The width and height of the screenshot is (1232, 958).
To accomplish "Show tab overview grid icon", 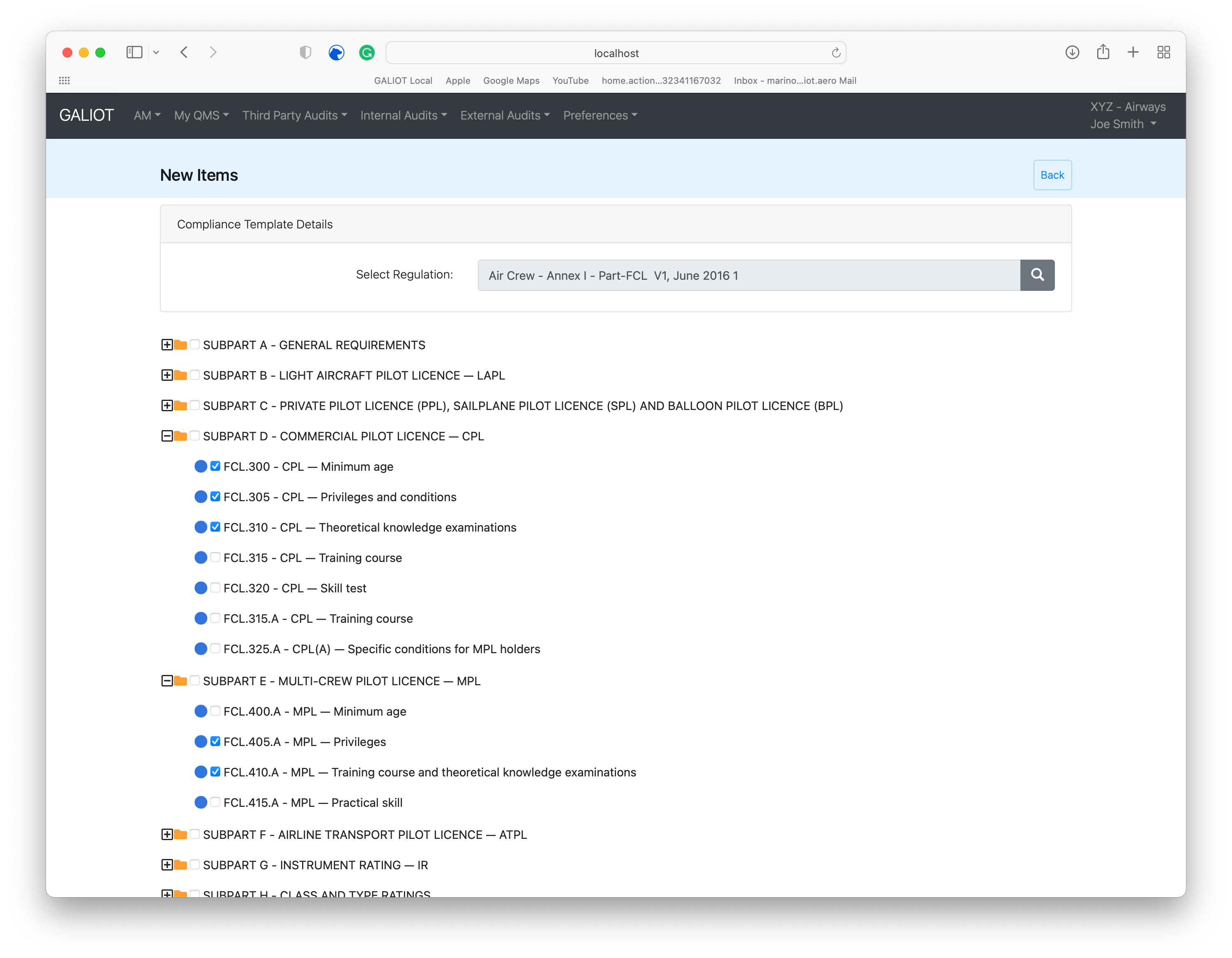I will [1163, 53].
